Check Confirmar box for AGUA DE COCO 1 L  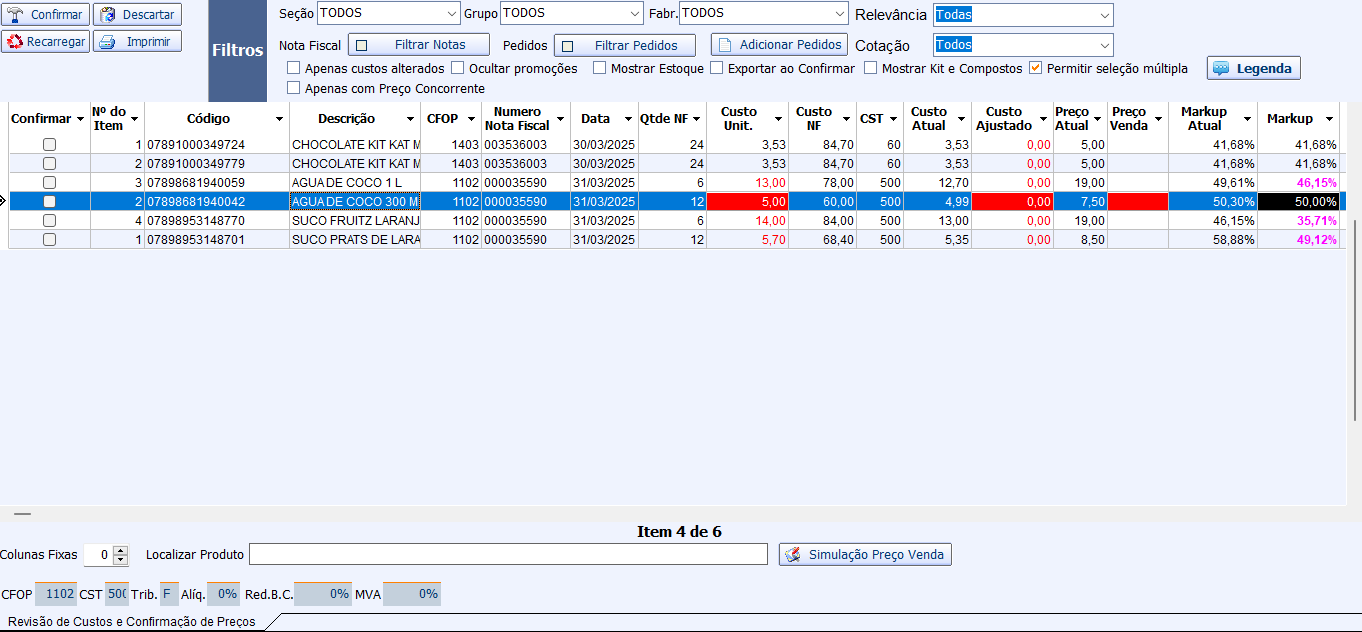coord(49,183)
